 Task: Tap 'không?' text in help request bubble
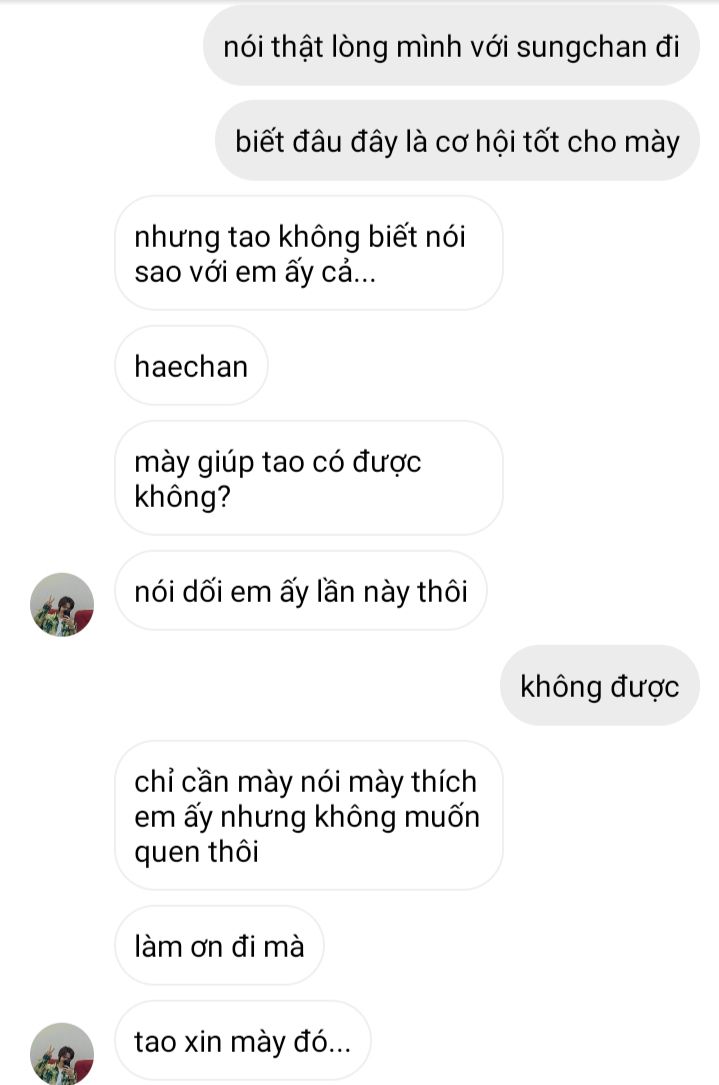coord(183,497)
